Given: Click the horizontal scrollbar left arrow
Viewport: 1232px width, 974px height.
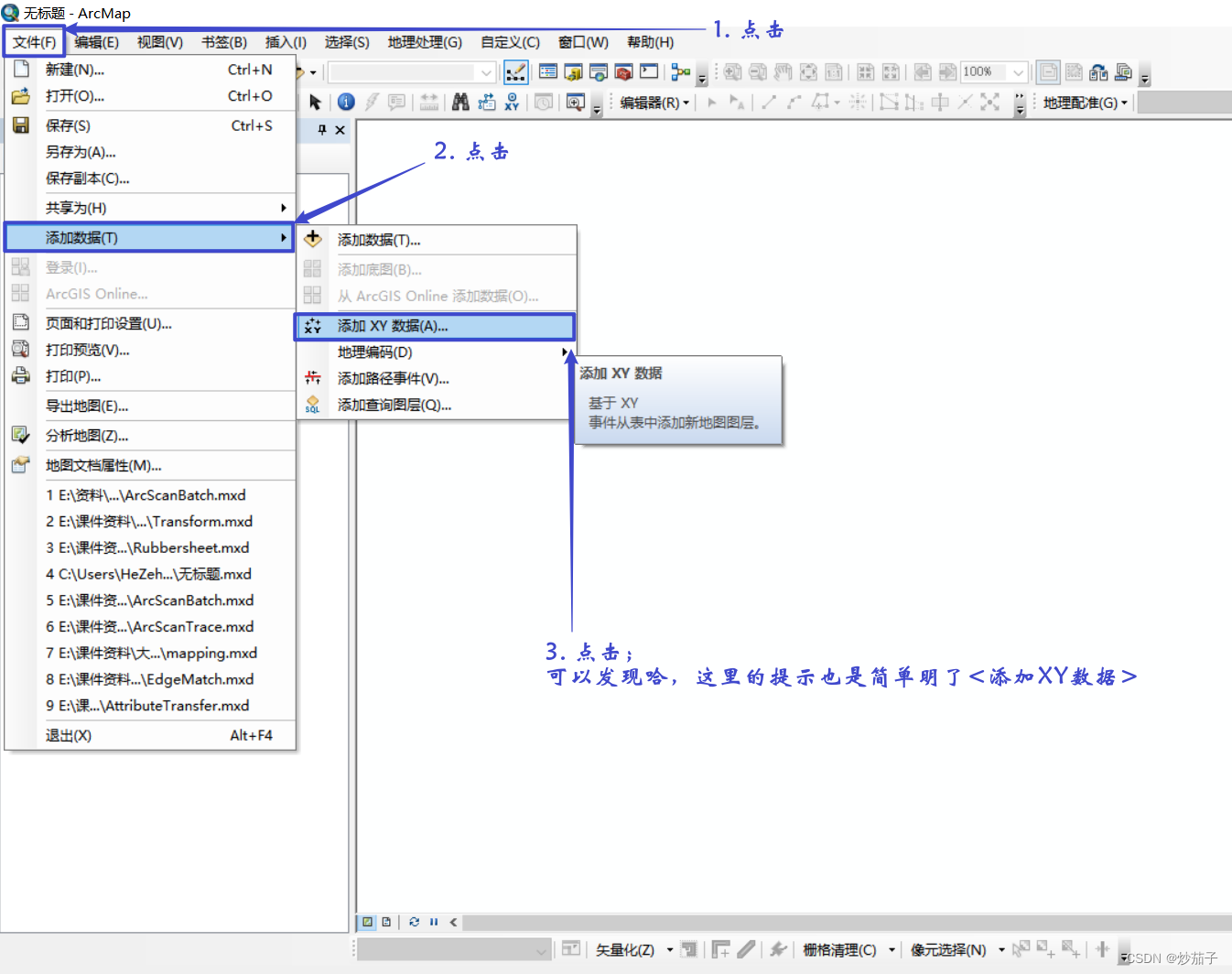Looking at the screenshot, I should pyautogui.click(x=453, y=922).
